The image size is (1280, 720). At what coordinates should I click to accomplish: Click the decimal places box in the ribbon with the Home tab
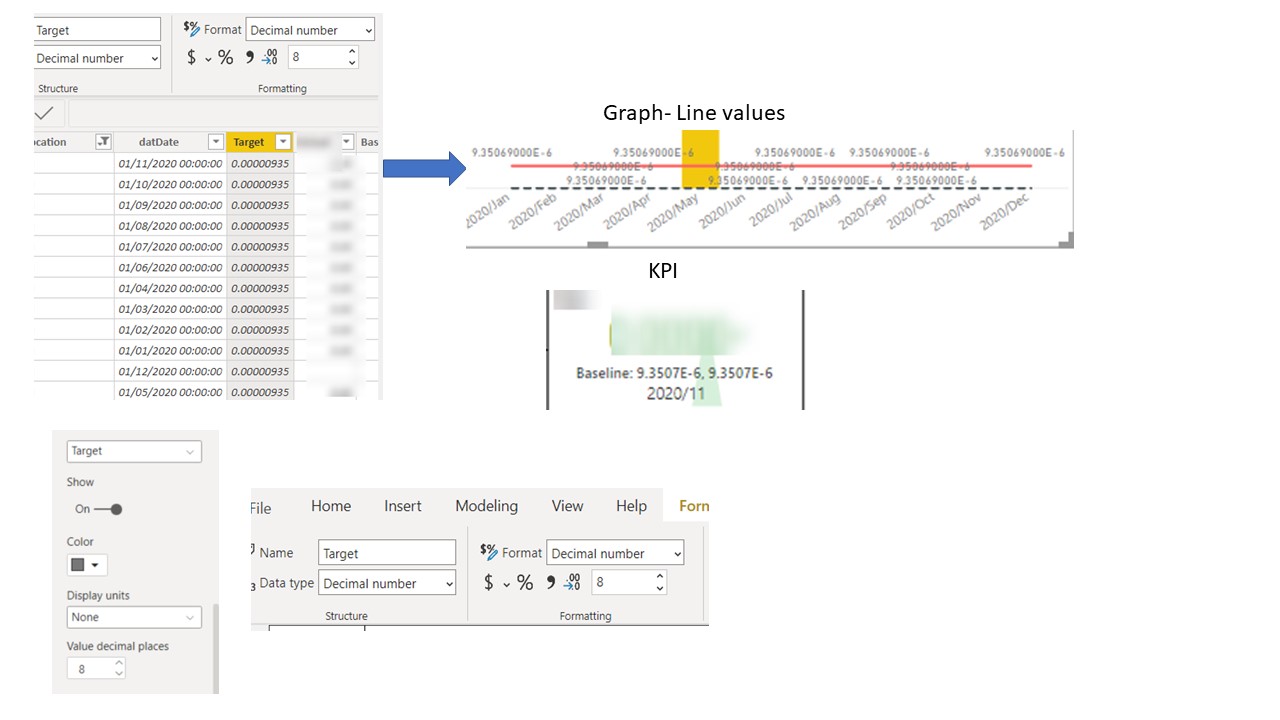pos(629,581)
